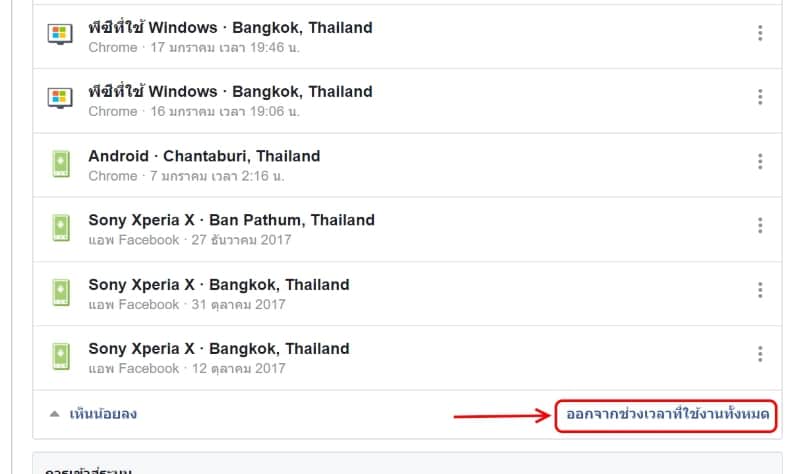Image resolution: width=800 pixels, height=474 pixels.
Task: Open options menu for 17 มกราคม Windows session
Action: (760, 34)
